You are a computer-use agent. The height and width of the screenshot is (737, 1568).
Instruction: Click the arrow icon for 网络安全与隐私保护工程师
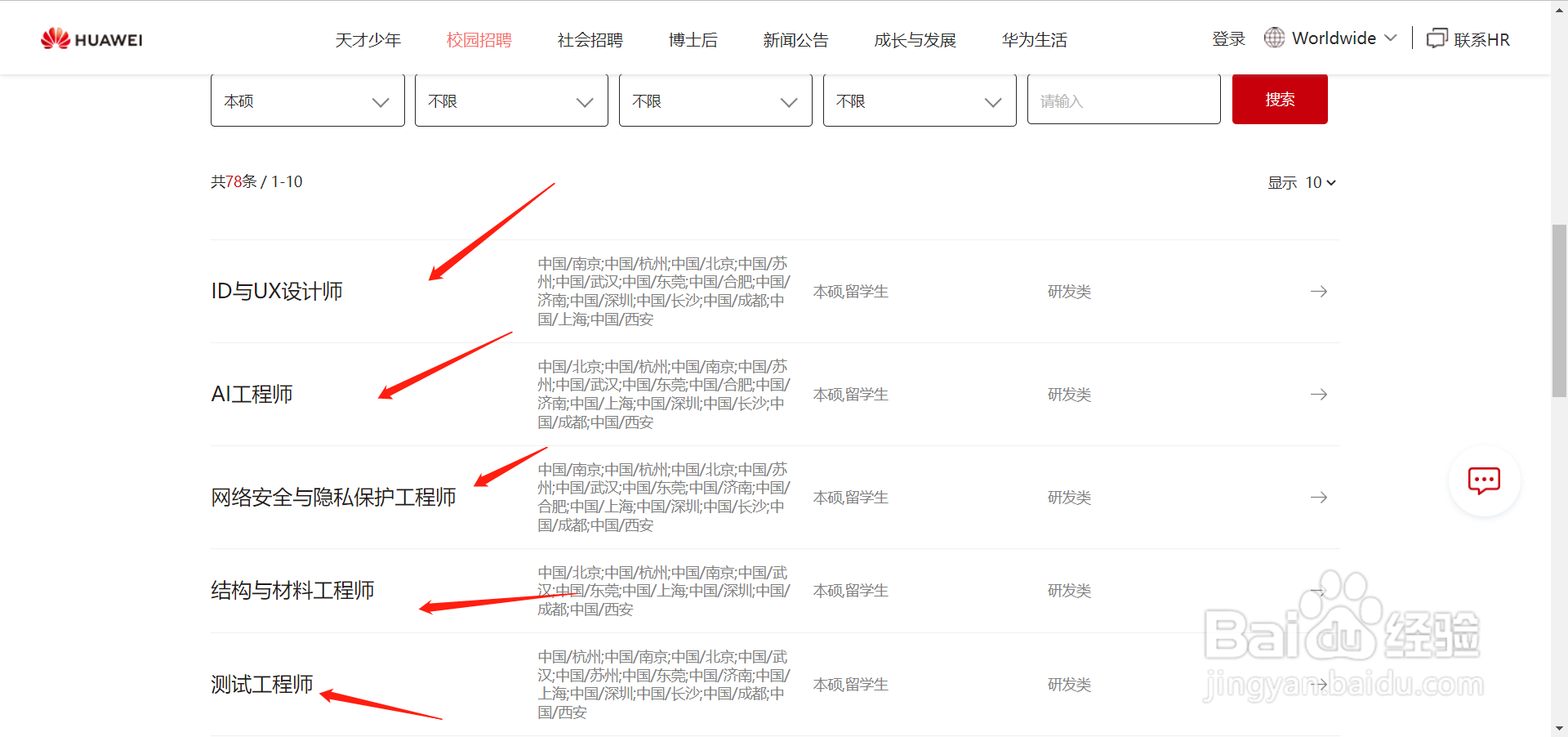tap(1319, 497)
